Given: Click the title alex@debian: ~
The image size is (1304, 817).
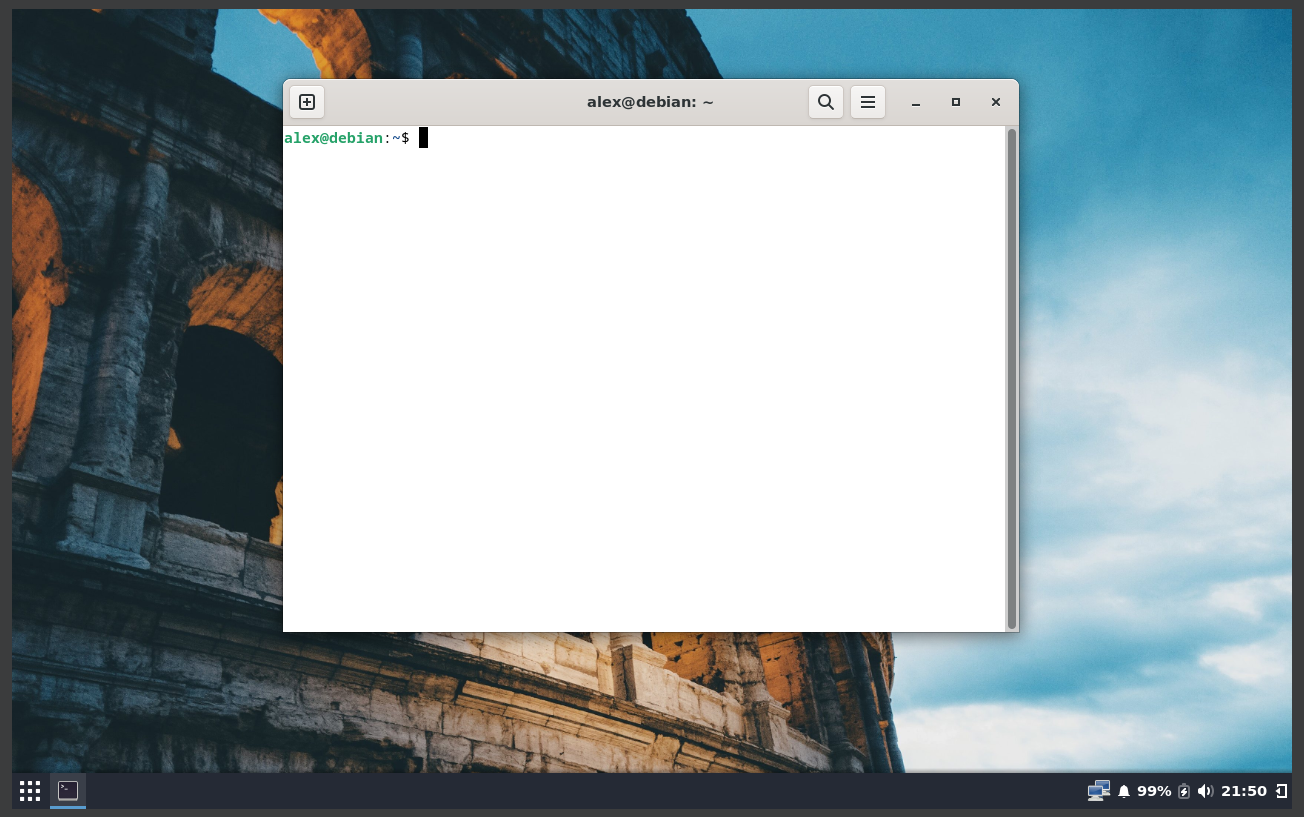Looking at the screenshot, I should tap(650, 101).
